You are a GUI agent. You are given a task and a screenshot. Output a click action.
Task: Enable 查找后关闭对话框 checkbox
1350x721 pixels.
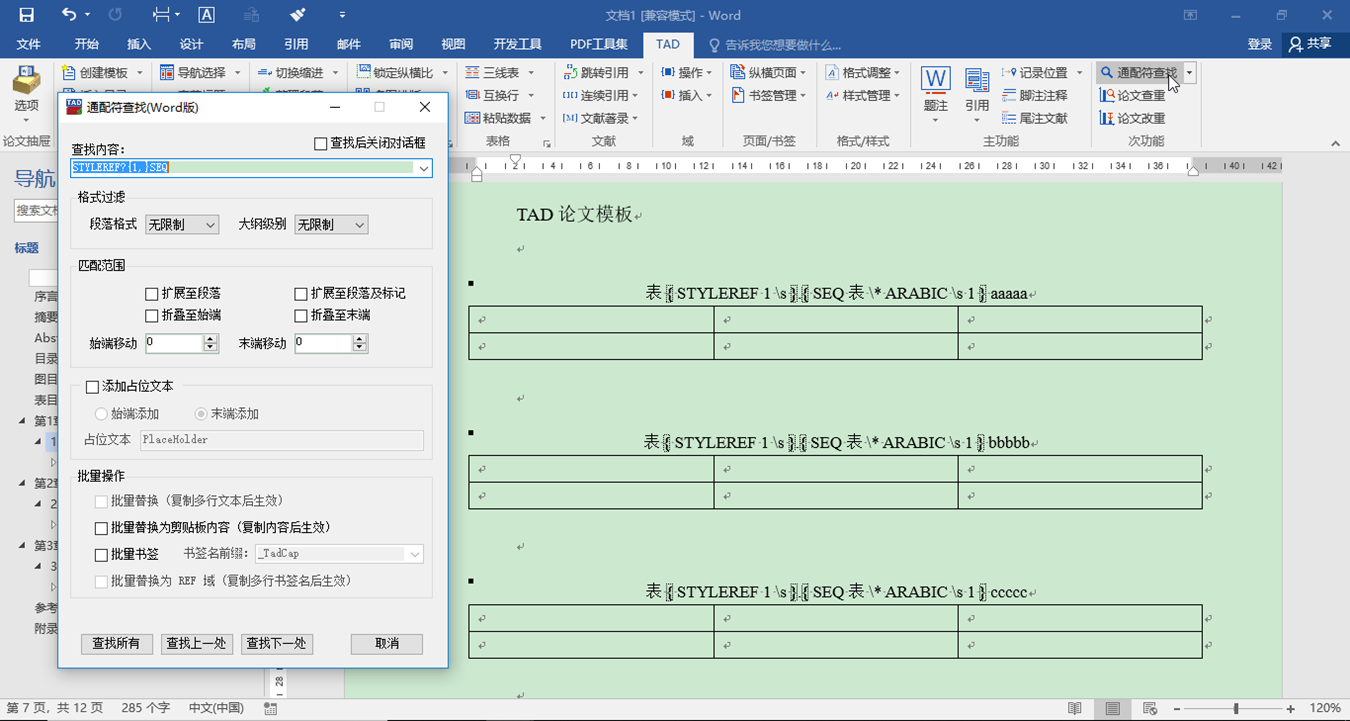pos(320,144)
